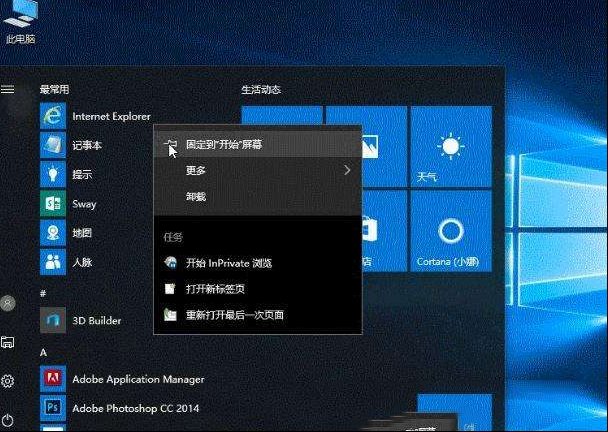
Task: Expand the 更多 submenu
Action: point(258,170)
